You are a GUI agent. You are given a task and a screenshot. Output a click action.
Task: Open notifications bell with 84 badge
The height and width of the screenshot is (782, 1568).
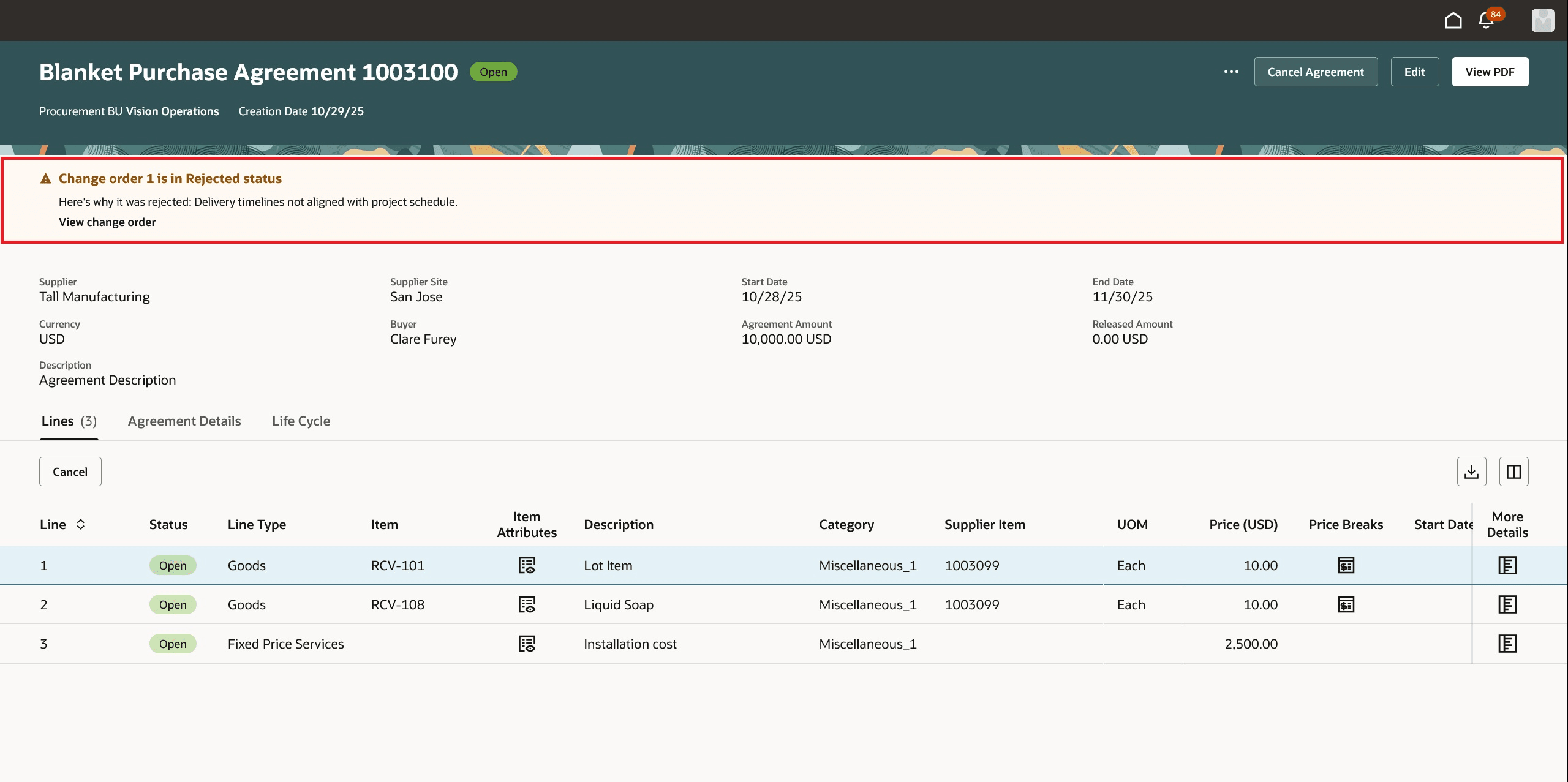point(1487,21)
